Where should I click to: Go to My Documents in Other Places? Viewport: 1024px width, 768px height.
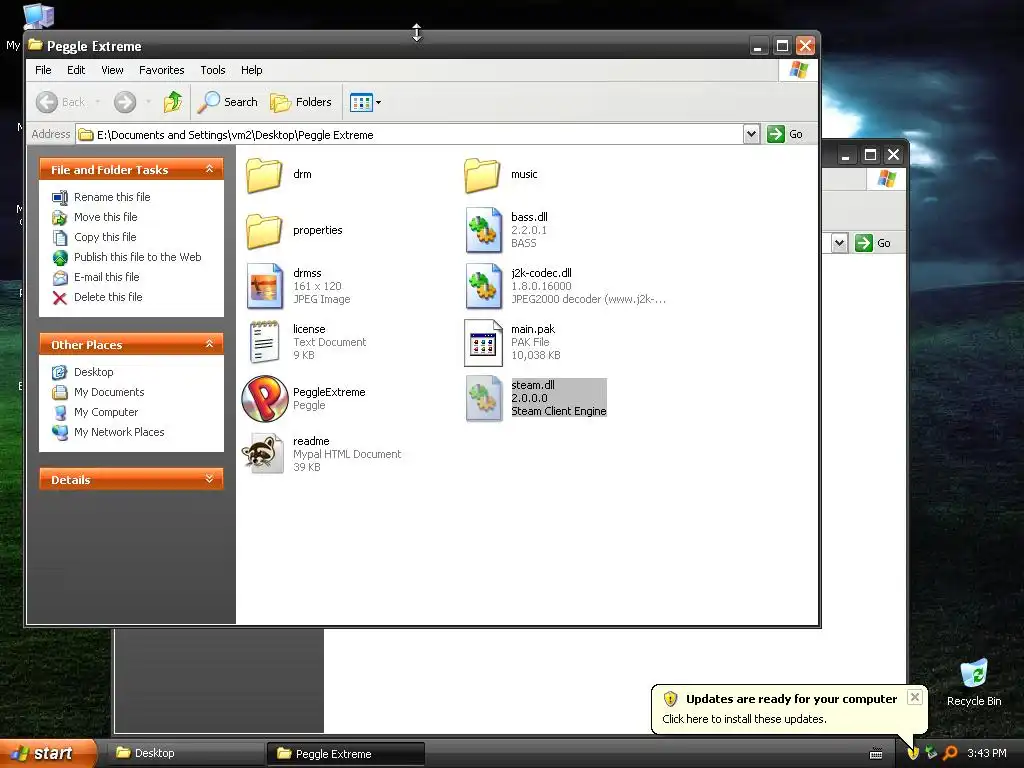tap(109, 392)
